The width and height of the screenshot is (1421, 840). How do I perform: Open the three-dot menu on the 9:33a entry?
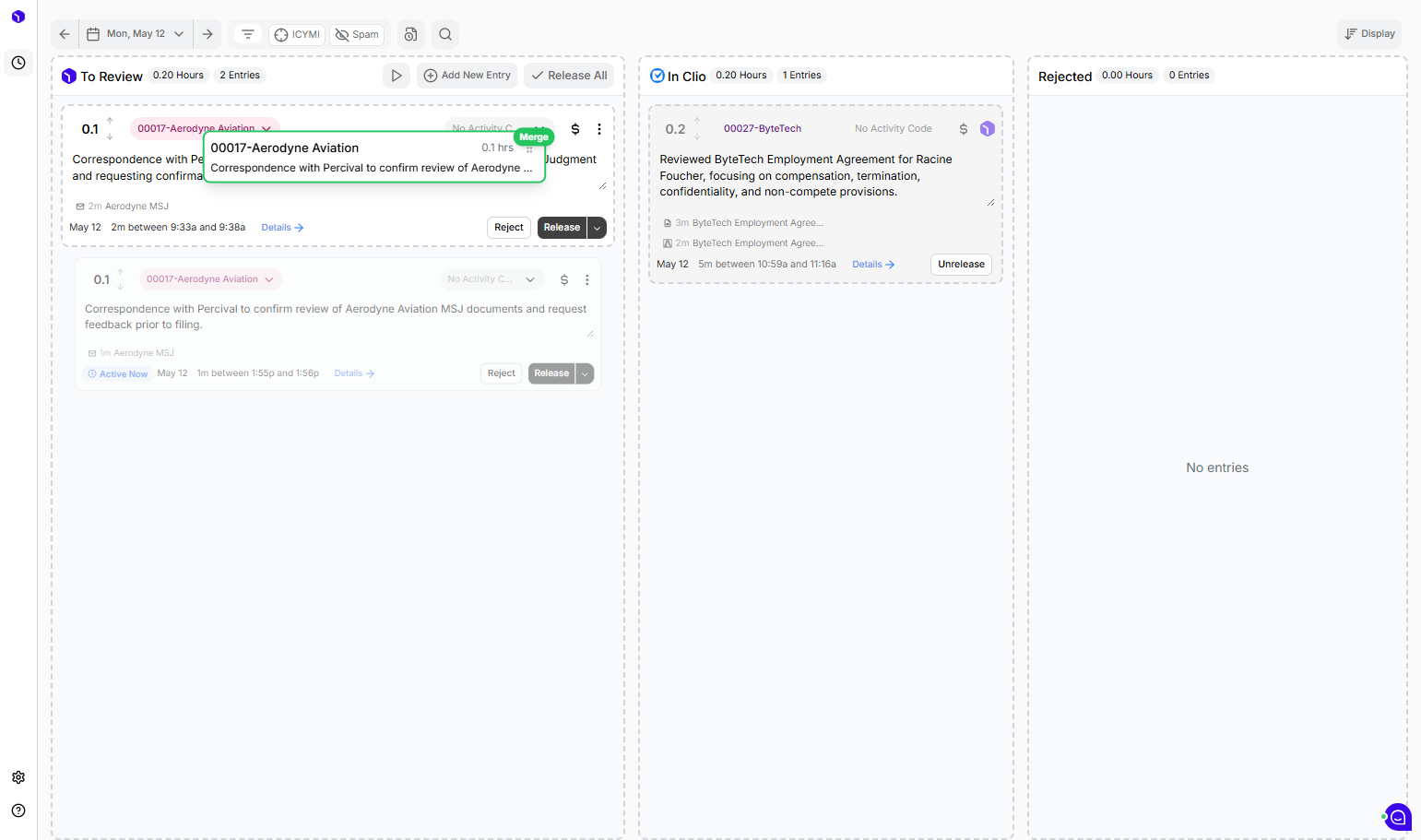click(599, 129)
